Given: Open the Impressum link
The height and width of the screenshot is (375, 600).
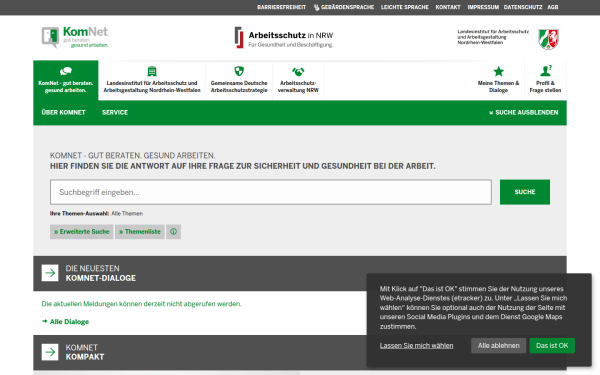Looking at the screenshot, I should 483,7.
